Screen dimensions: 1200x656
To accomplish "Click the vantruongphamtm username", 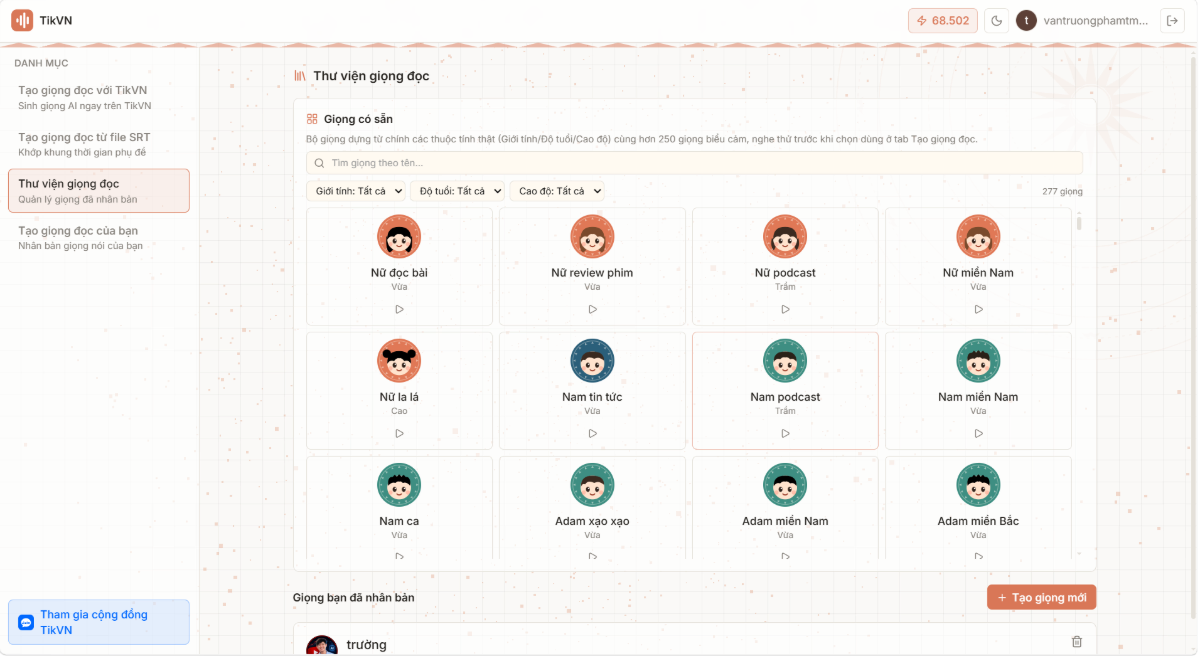I will point(1096,20).
